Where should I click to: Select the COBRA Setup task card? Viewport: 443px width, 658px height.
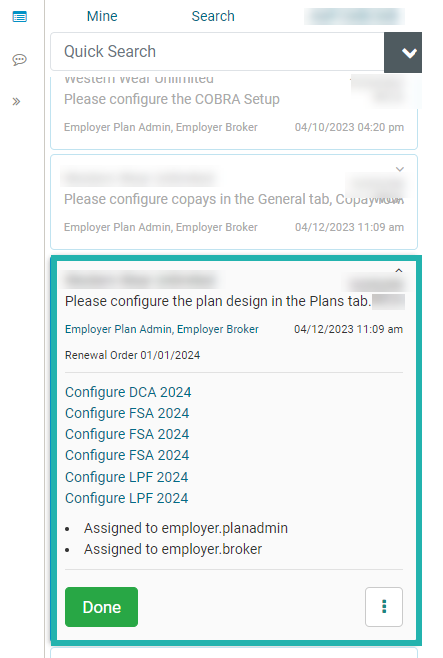234,112
